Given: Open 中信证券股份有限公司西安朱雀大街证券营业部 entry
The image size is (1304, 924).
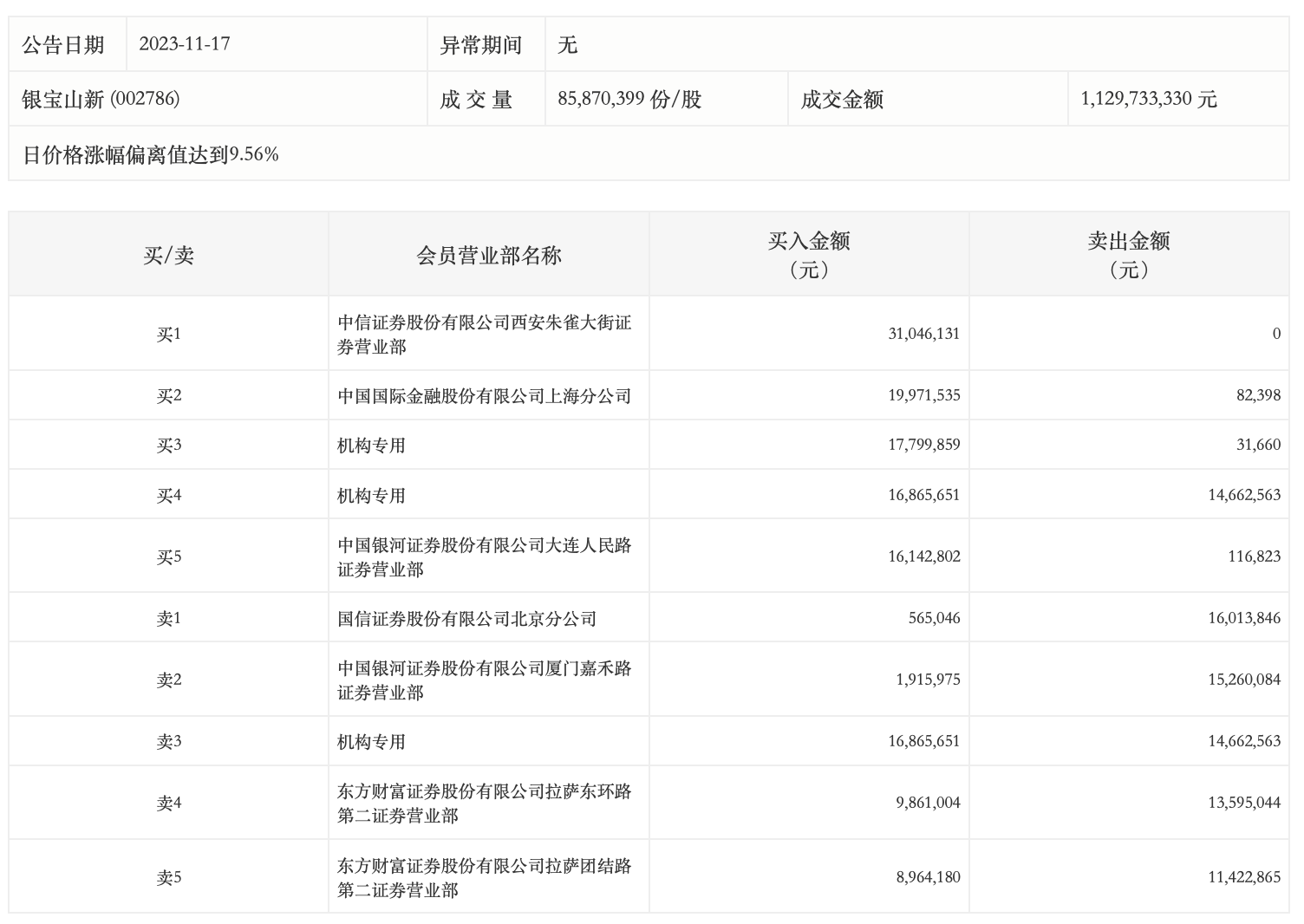Looking at the screenshot, I should coord(484,335).
